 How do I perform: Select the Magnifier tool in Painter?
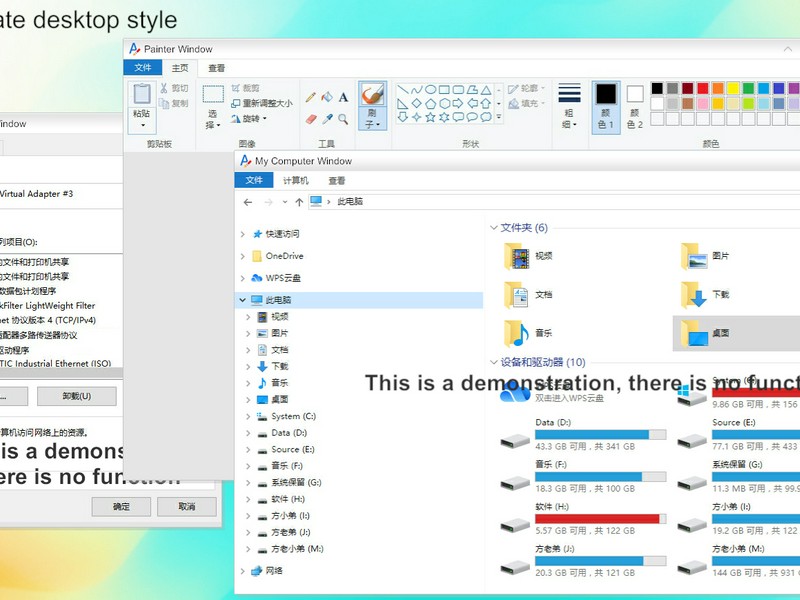click(343, 119)
